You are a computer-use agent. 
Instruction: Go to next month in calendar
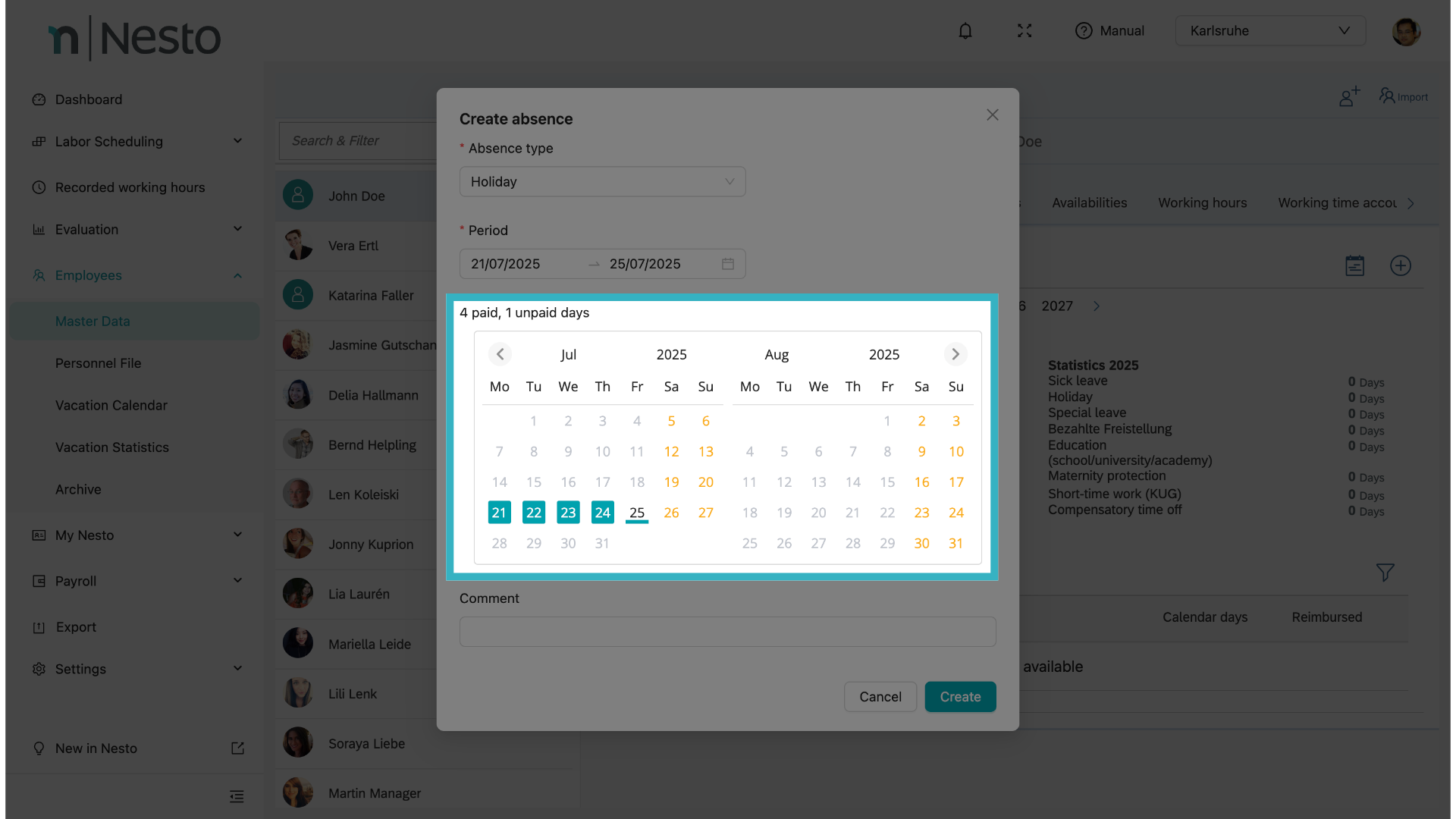[955, 354]
